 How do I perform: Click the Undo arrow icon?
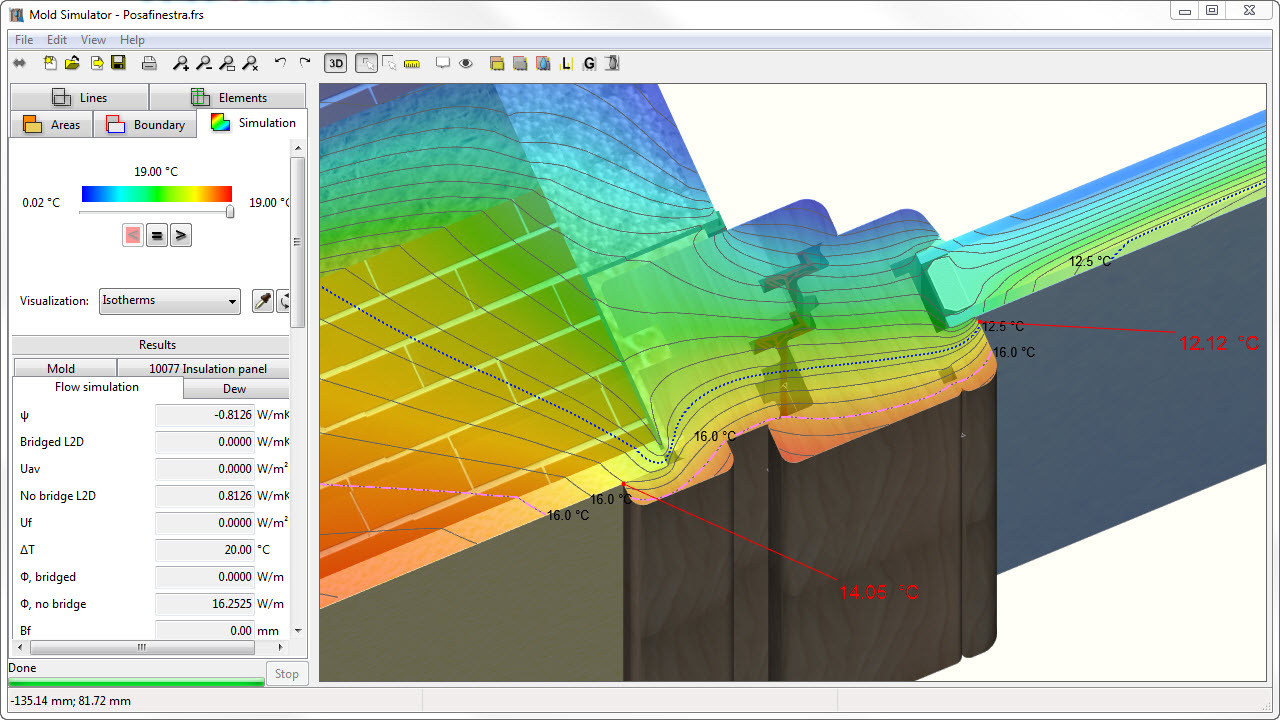coord(280,63)
